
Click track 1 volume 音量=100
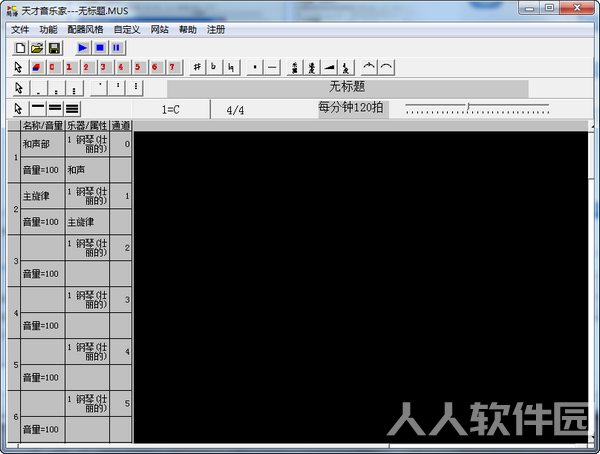(x=42, y=170)
